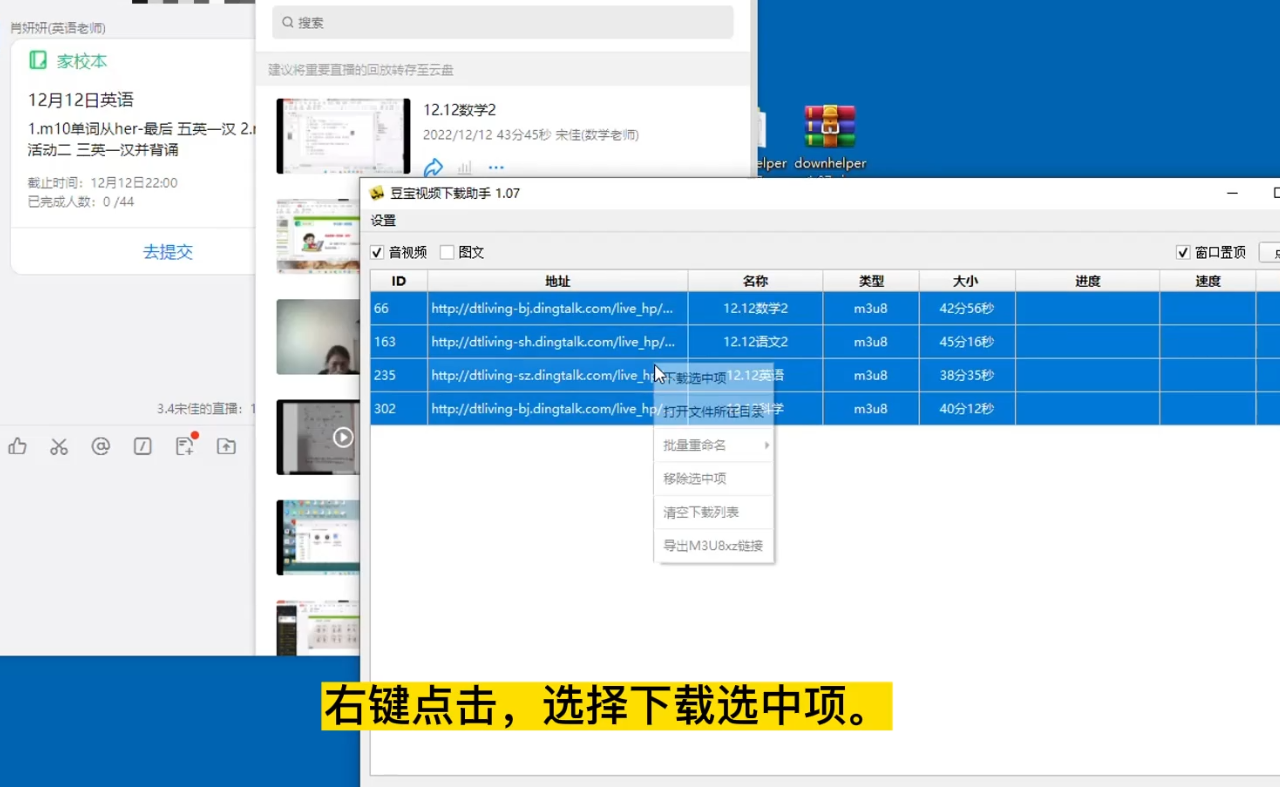Viewport: 1280px width, 787px height.
Task: Open the slash command icon in the chat toolbar
Action: pos(143,447)
